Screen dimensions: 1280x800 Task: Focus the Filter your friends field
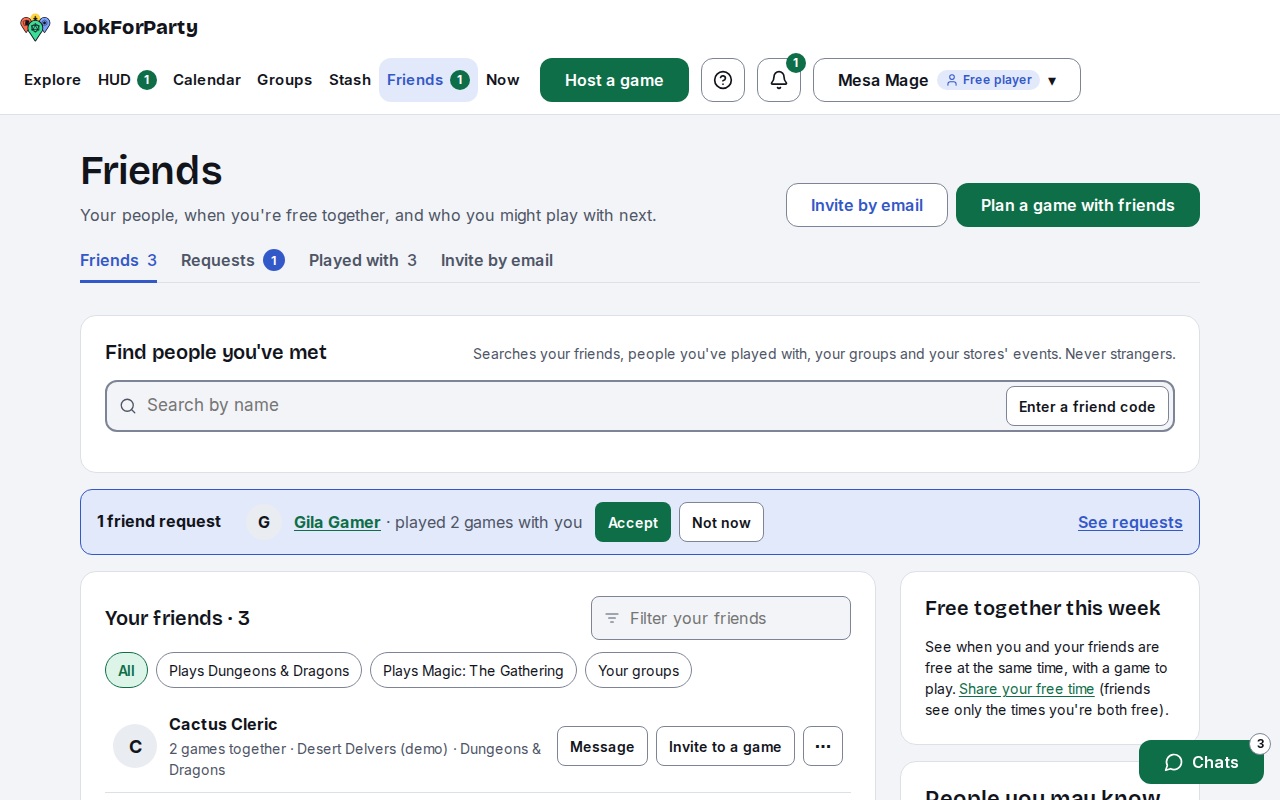point(721,618)
